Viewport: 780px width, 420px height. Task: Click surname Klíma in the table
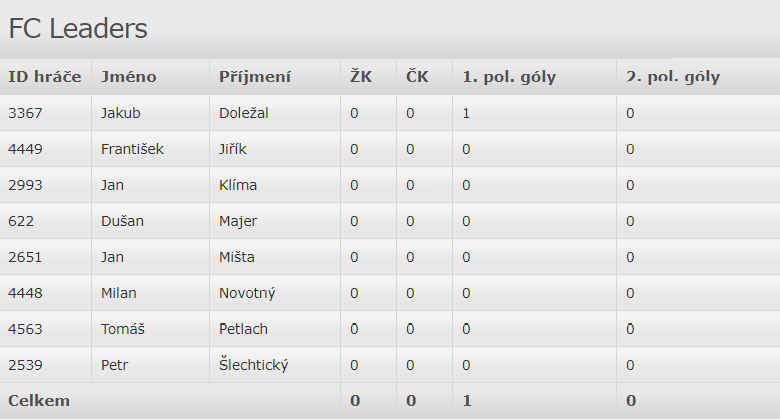238,185
